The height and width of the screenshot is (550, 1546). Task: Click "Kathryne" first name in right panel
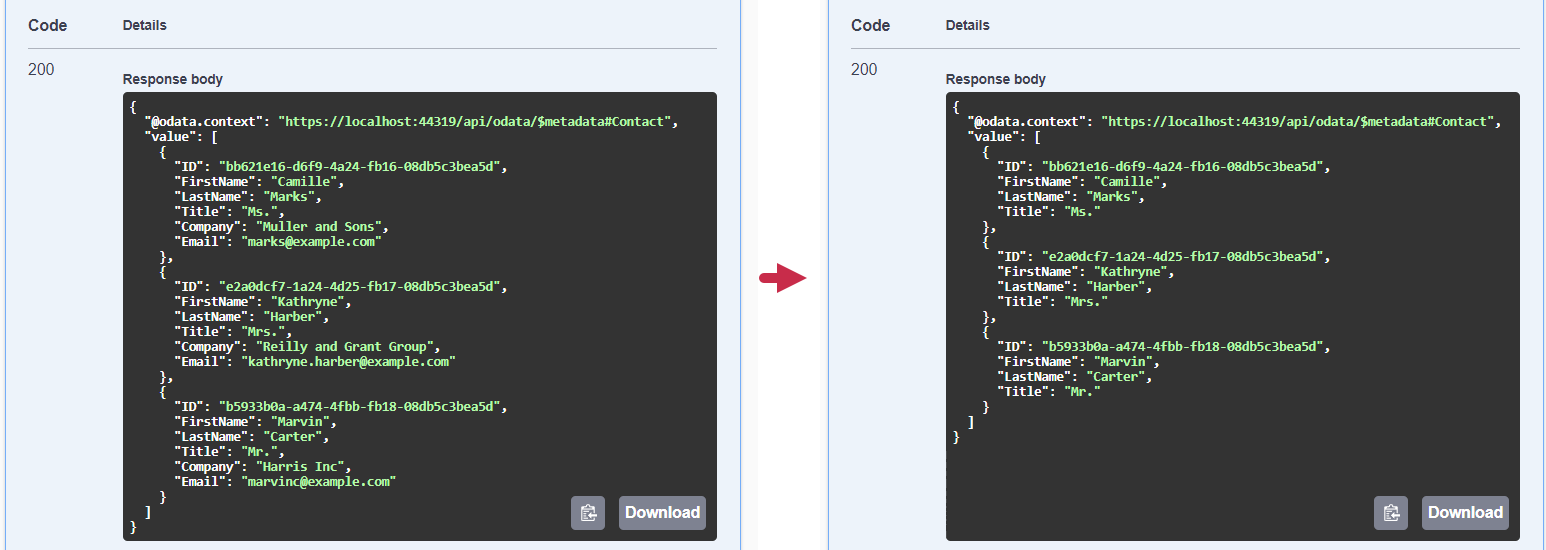coord(1130,272)
